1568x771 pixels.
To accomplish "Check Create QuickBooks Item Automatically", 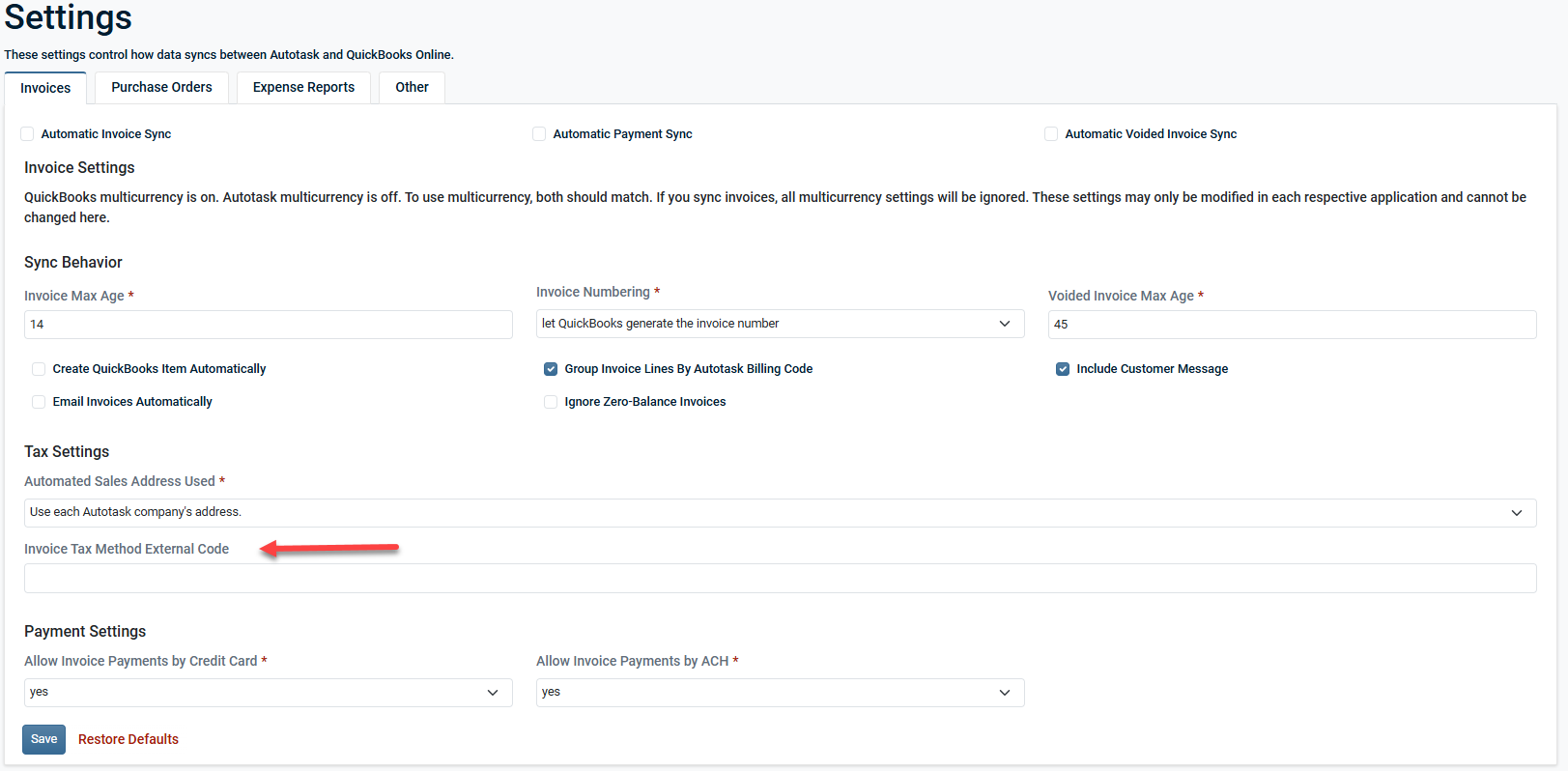I will 39,369.
